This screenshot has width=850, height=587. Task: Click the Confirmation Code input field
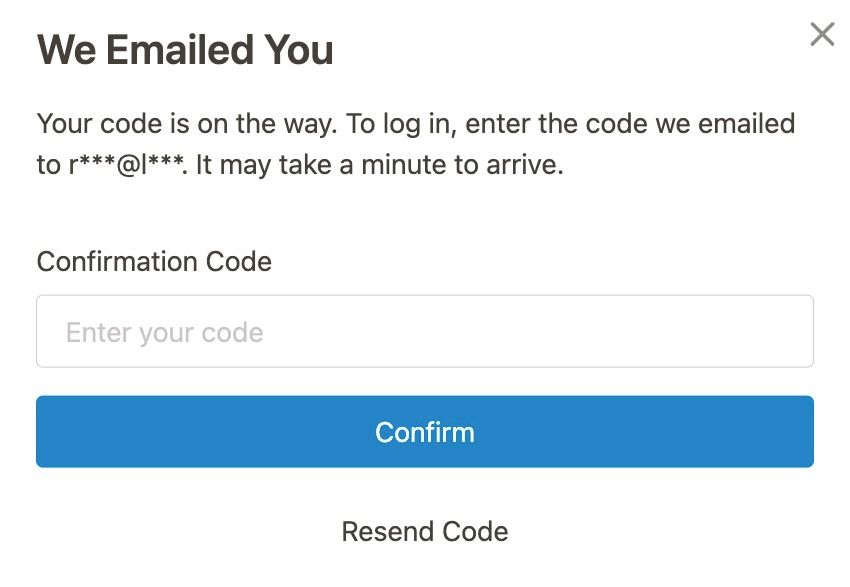click(424, 331)
